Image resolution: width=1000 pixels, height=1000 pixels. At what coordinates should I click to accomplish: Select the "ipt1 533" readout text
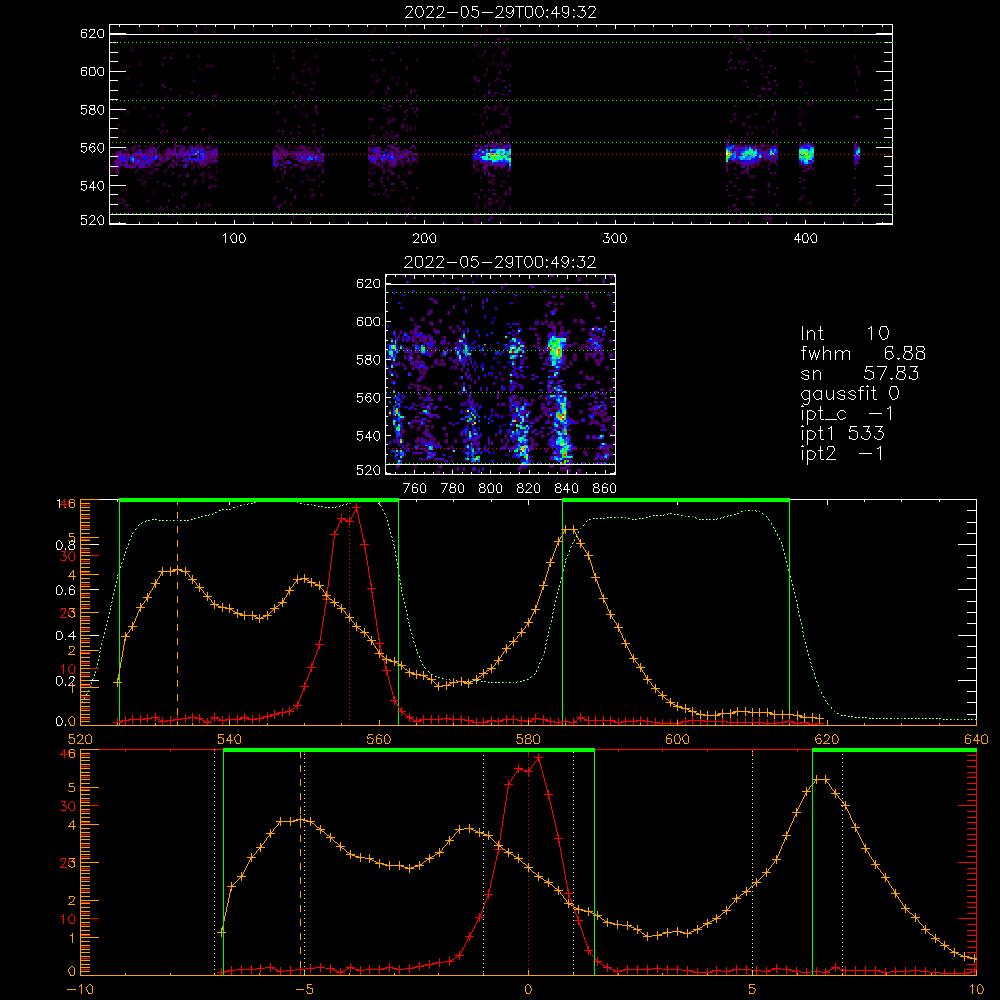pyautogui.click(x=842, y=434)
